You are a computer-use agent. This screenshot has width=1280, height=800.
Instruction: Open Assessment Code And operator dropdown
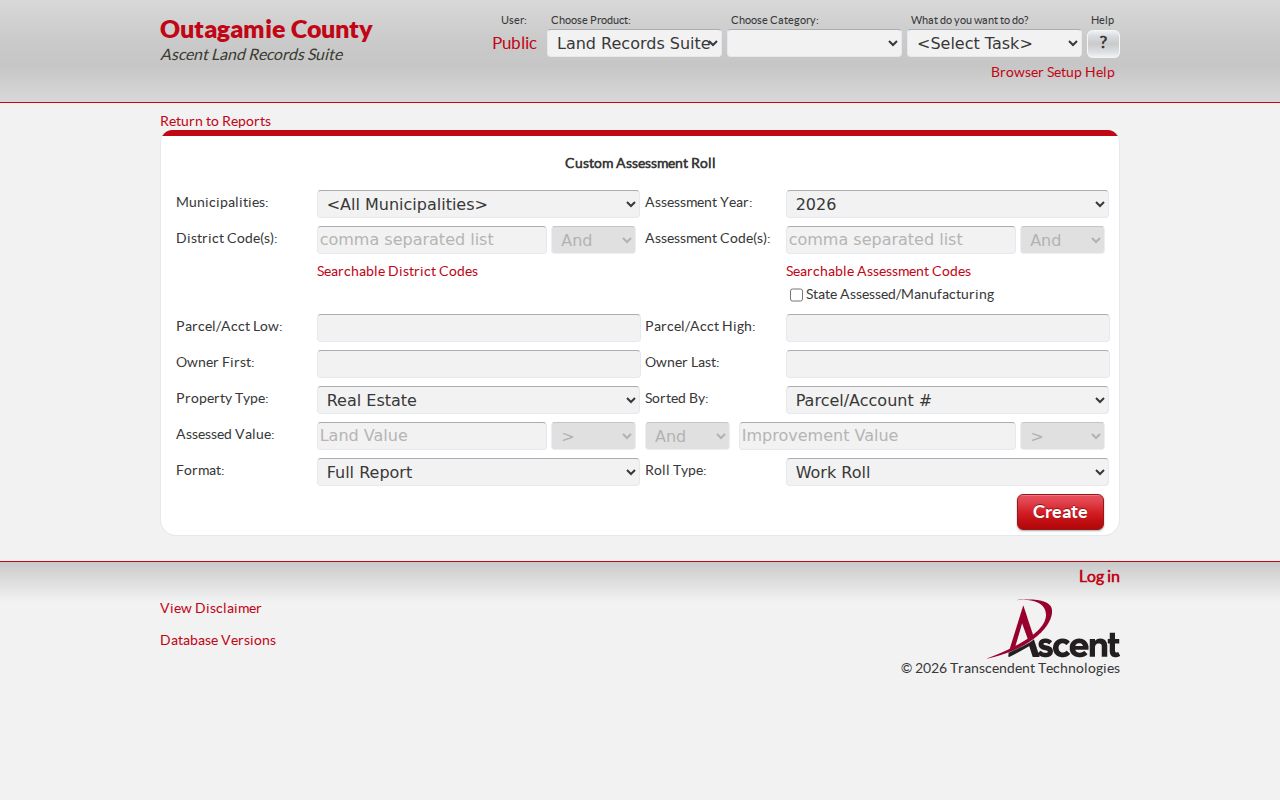coord(1062,240)
